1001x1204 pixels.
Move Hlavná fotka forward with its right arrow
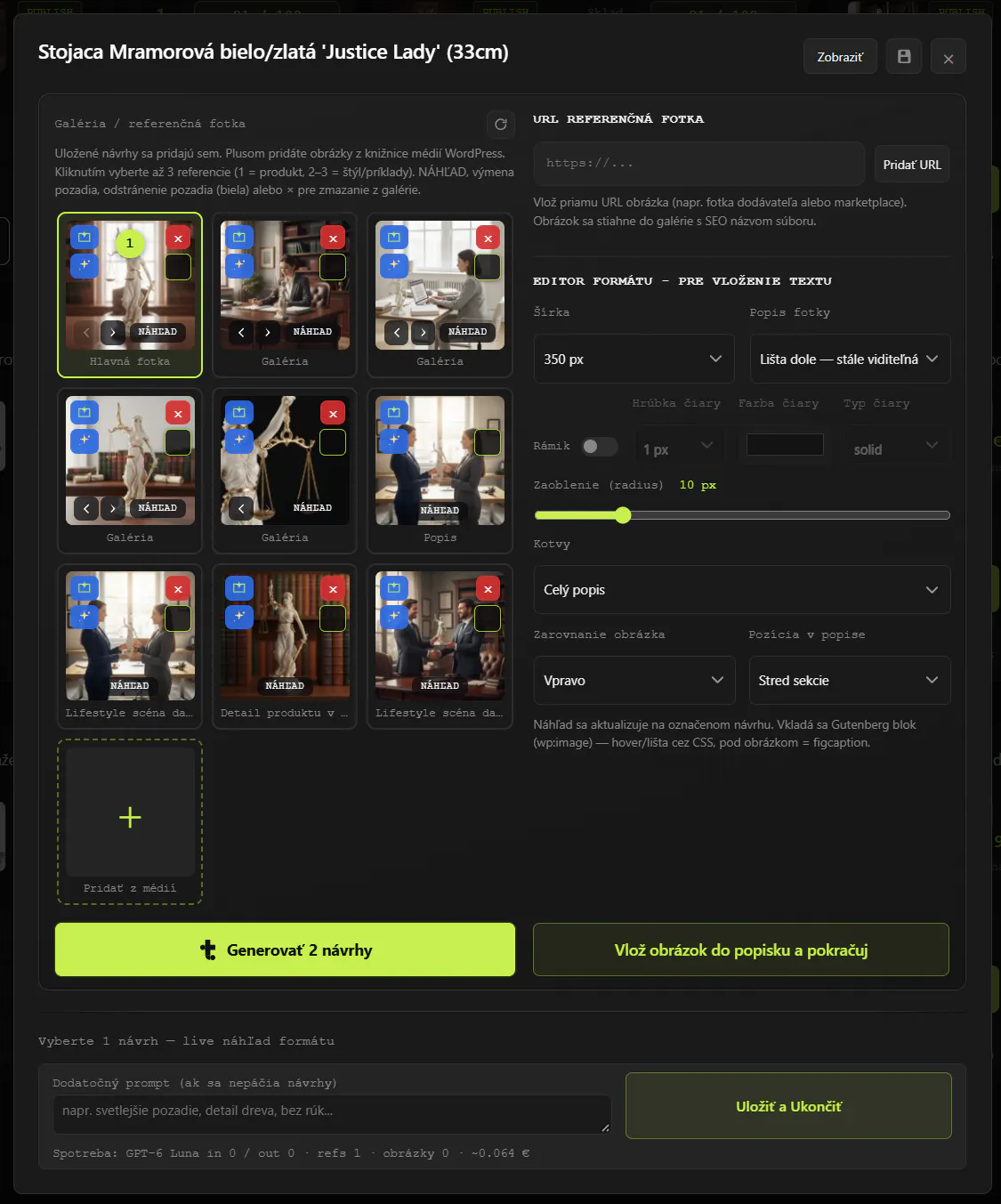(113, 332)
